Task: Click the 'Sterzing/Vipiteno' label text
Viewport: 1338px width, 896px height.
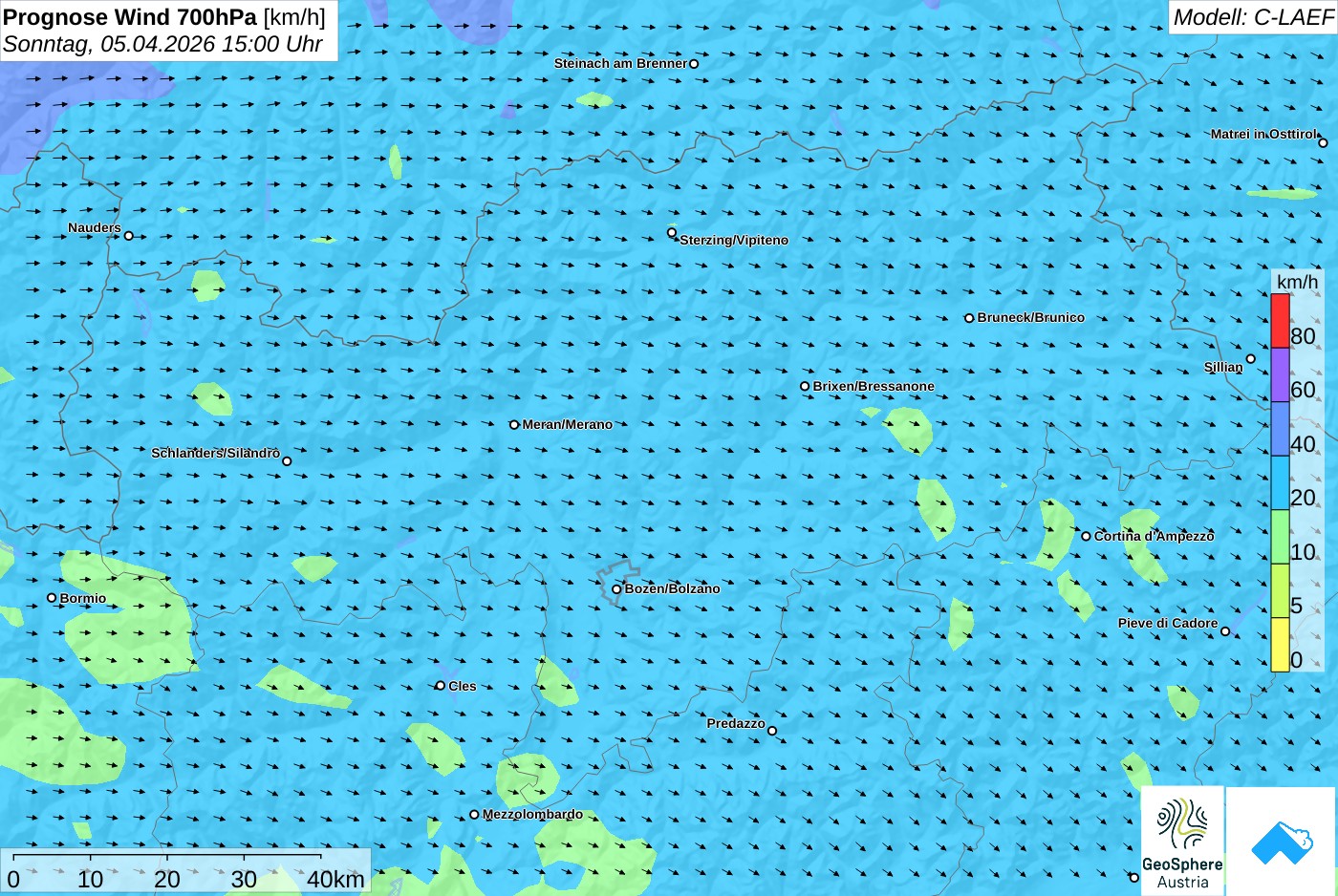Action: pyautogui.click(x=734, y=241)
